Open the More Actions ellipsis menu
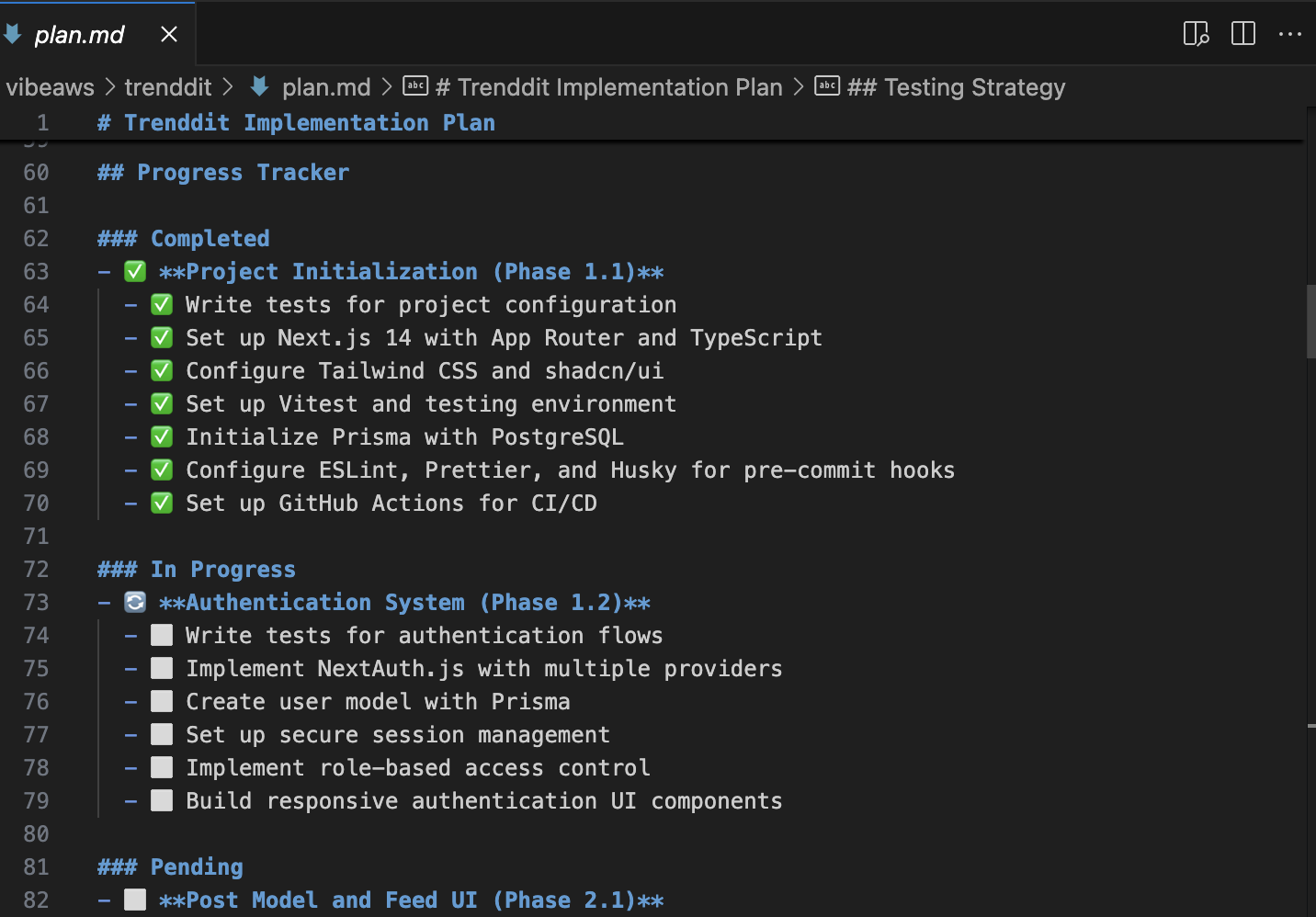 pos(1290,34)
